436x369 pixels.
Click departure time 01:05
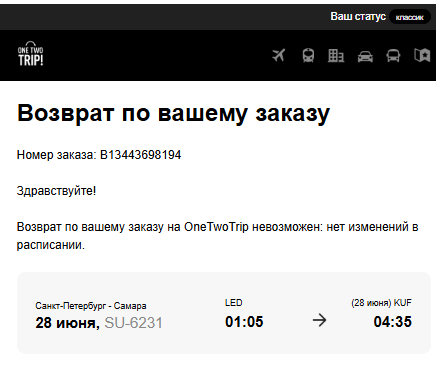[x=244, y=322]
